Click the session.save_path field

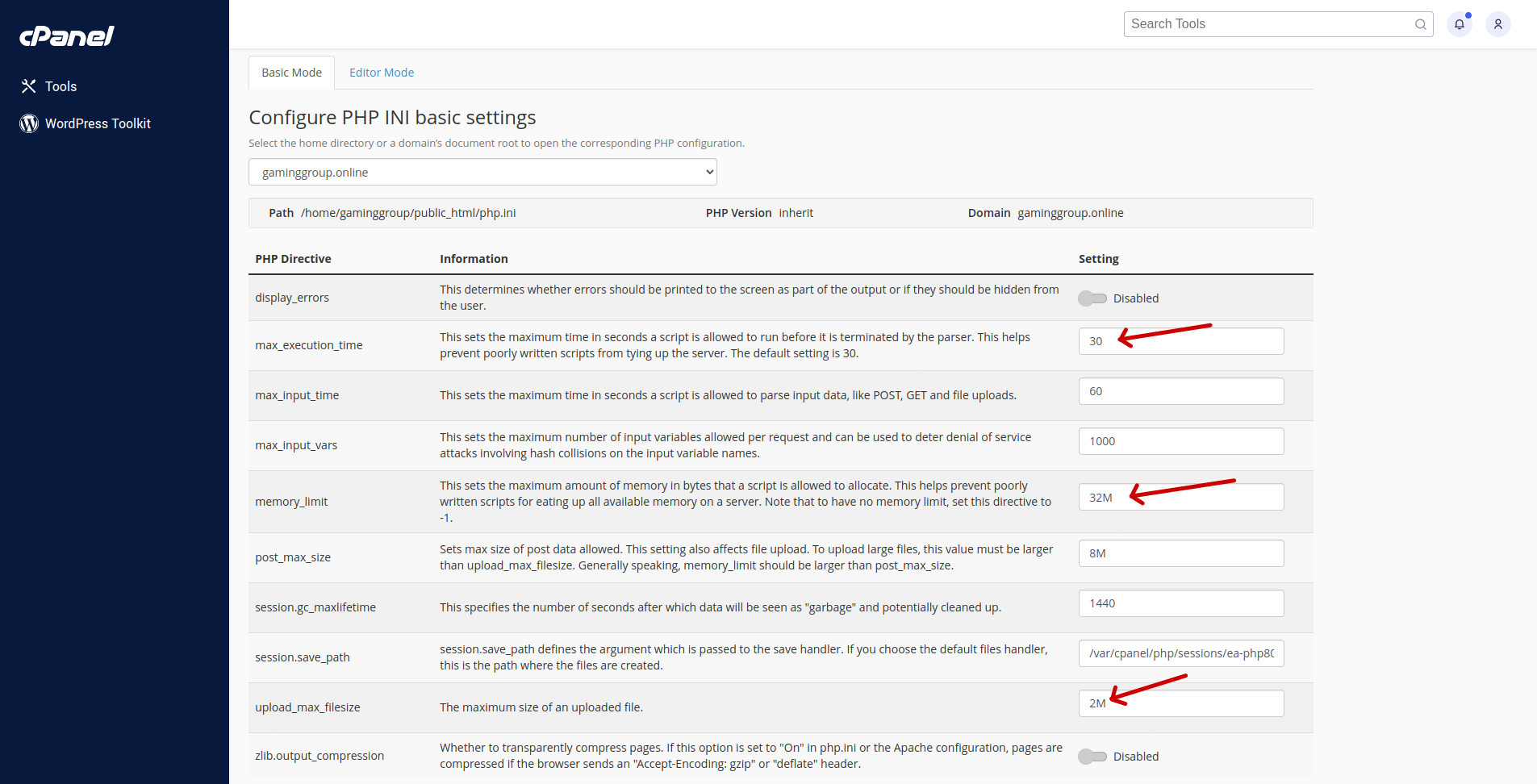coord(1180,653)
